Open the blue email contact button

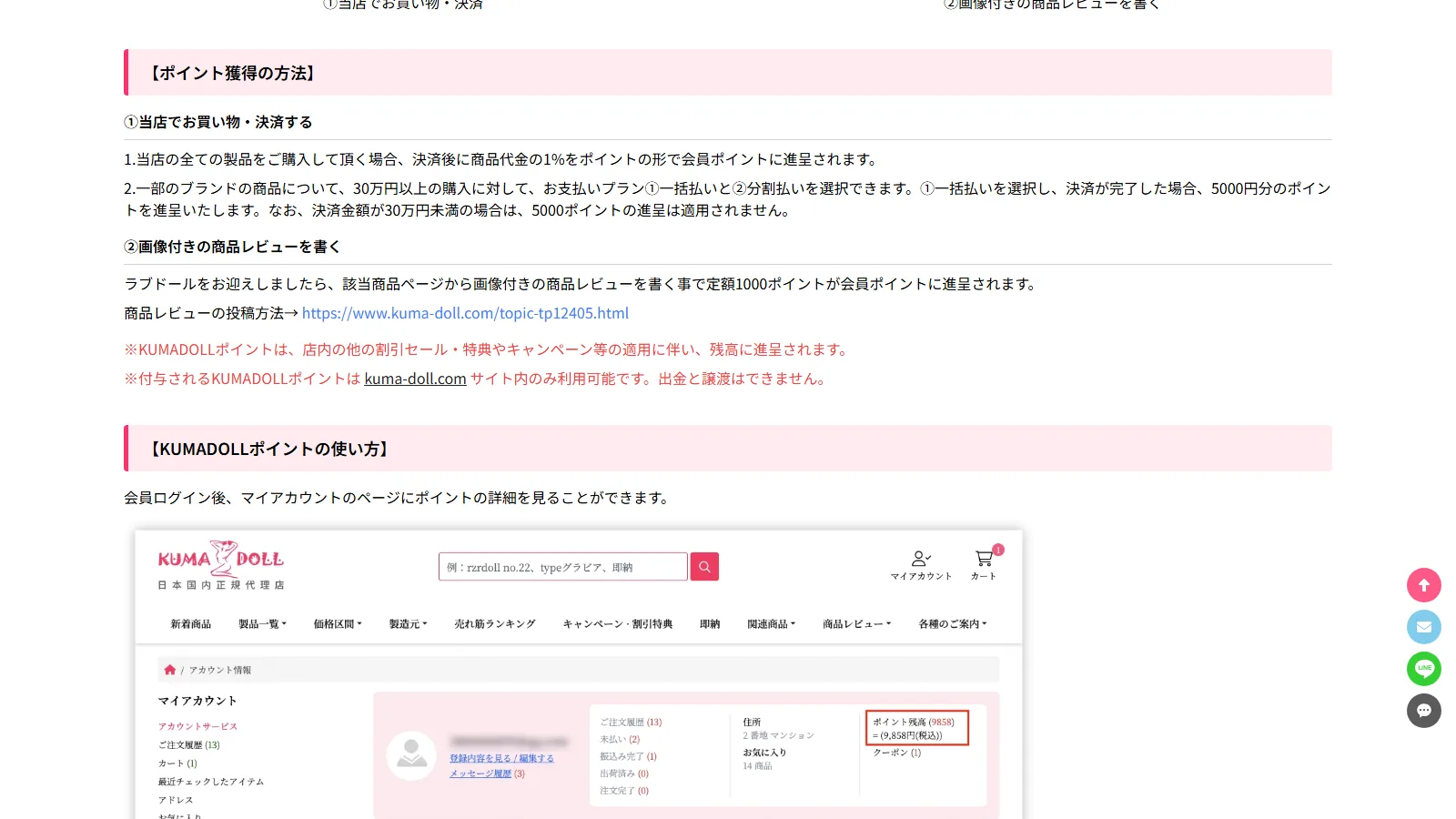(1423, 627)
